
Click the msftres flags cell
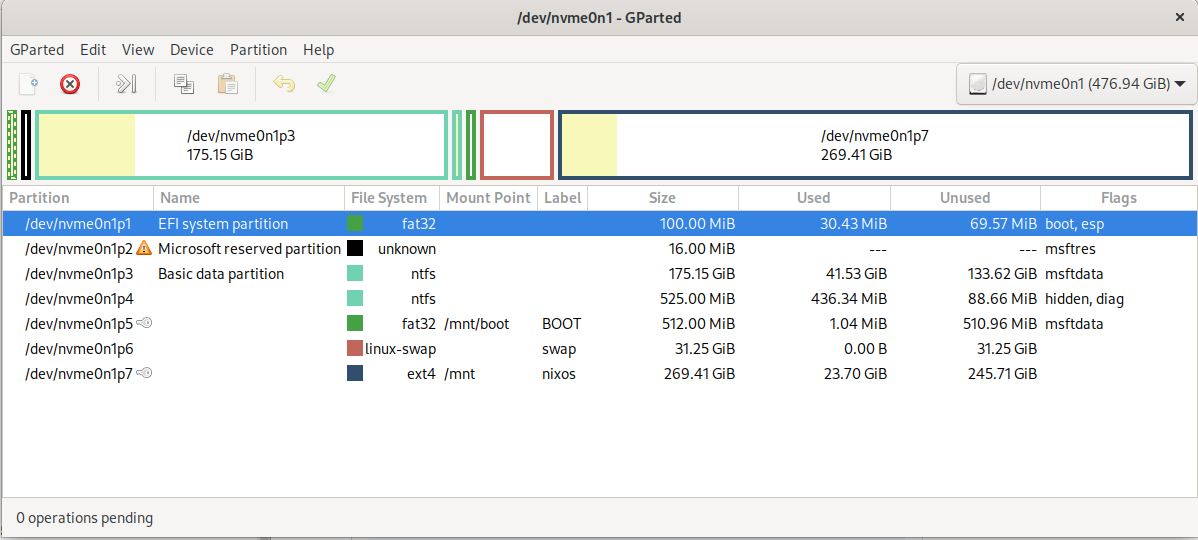click(1070, 248)
